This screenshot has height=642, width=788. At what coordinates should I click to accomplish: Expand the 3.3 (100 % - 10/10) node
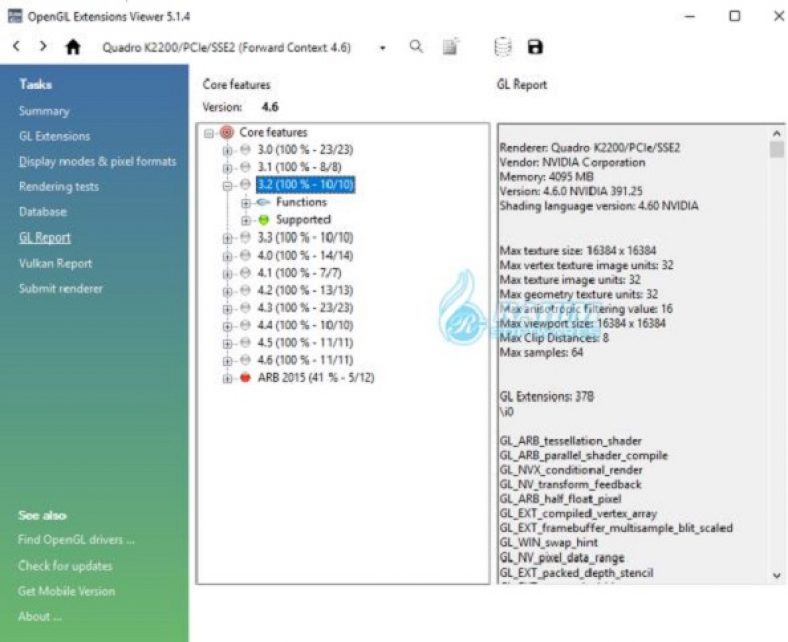pos(227,238)
